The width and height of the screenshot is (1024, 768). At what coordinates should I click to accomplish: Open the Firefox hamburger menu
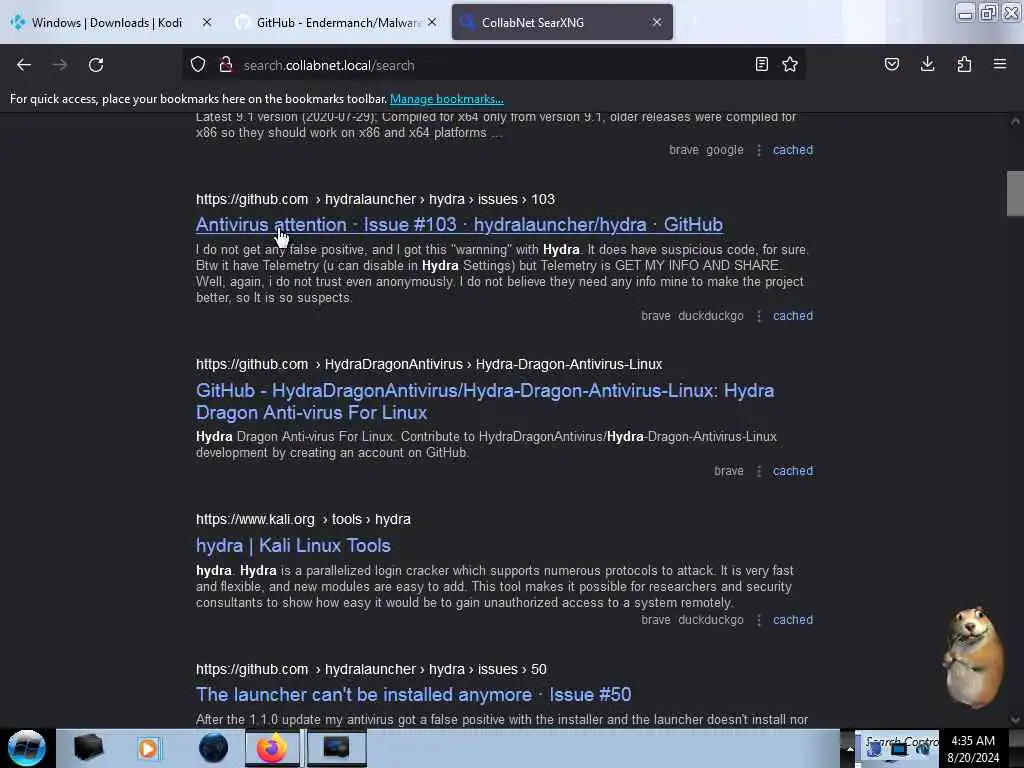point(1000,64)
